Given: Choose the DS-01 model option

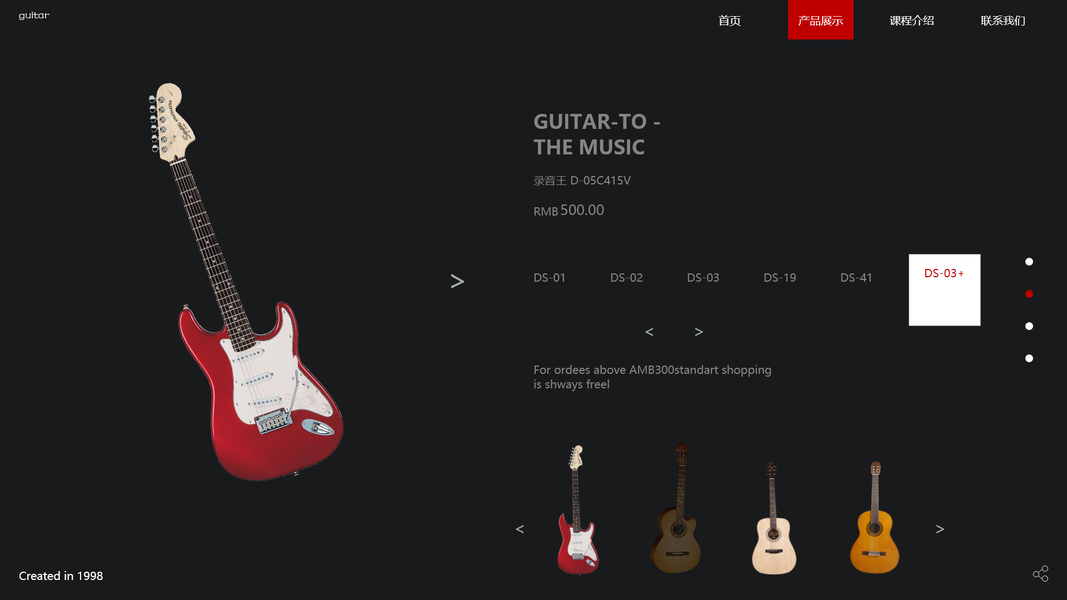Looking at the screenshot, I should pyautogui.click(x=549, y=278).
